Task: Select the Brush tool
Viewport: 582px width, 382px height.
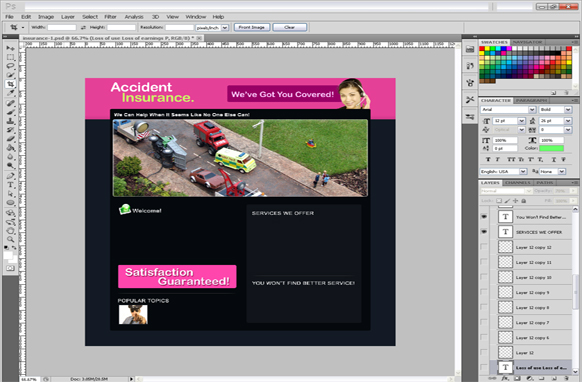Action: pyautogui.click(x=10, y=112)
